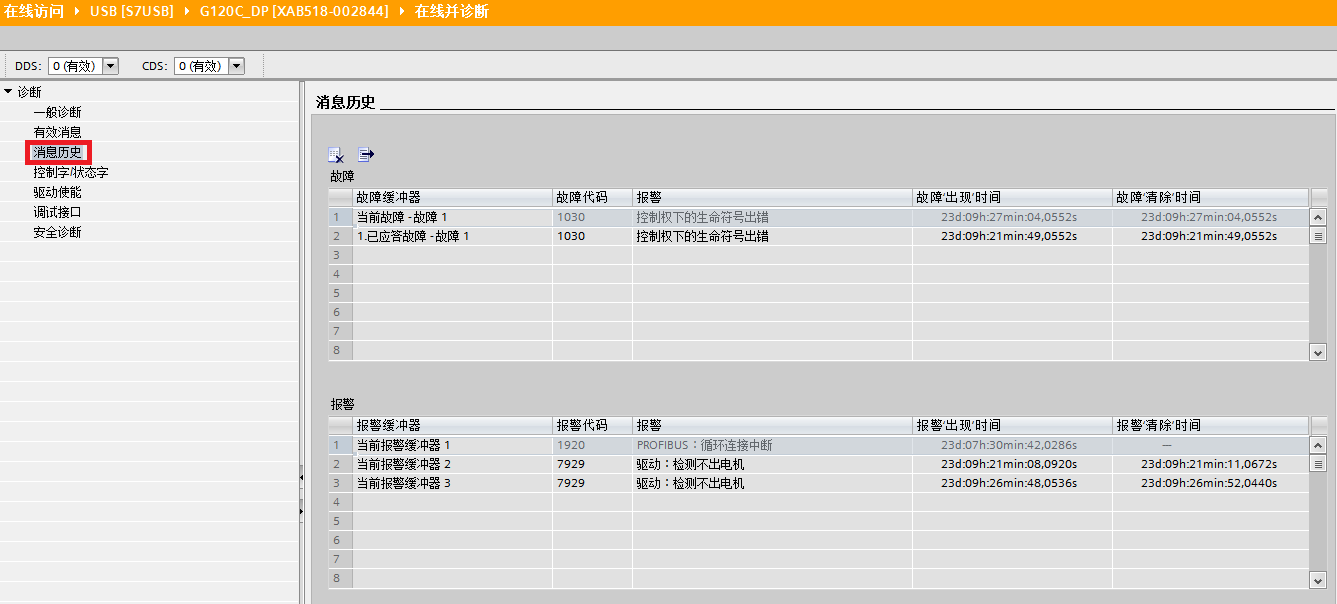
Task: Click the 控制权下的生命符号出错 text in fault row 2
Action: [x=702, y=236]
